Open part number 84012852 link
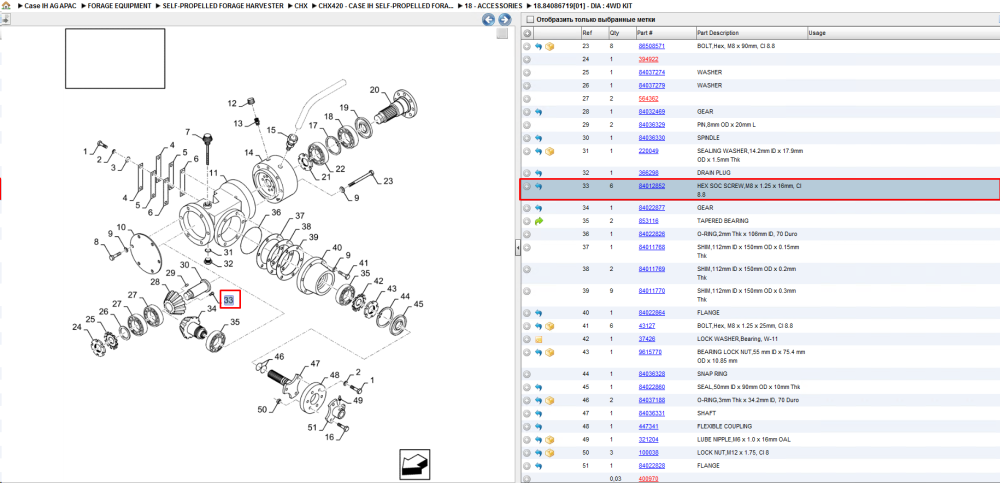This screenshot has height=483, width=1000. (x=652, y=186)
